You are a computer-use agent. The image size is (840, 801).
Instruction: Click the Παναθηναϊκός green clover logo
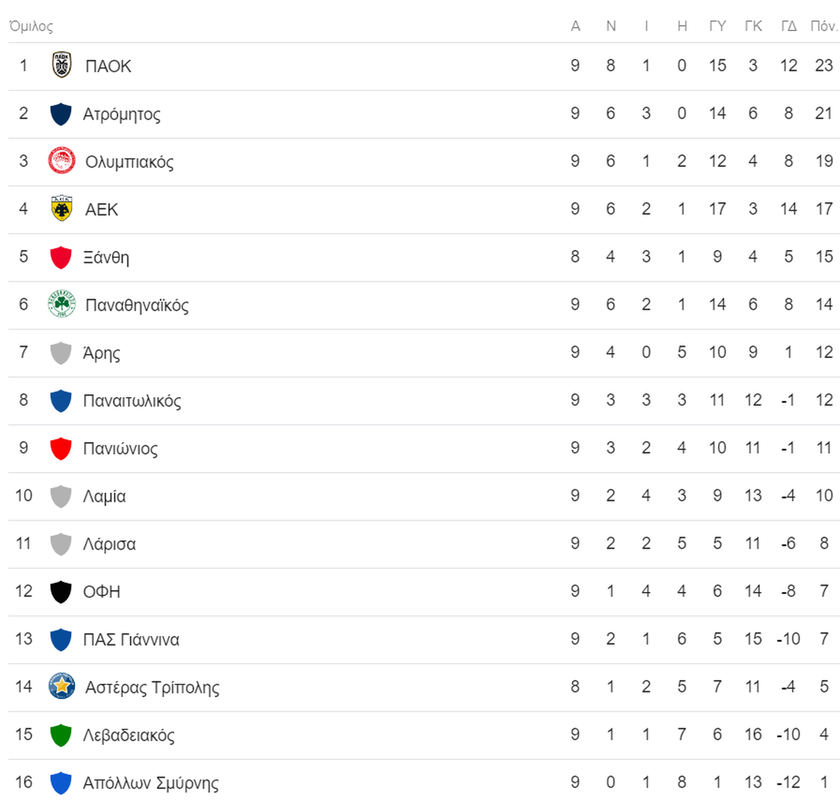click(62, 304)
